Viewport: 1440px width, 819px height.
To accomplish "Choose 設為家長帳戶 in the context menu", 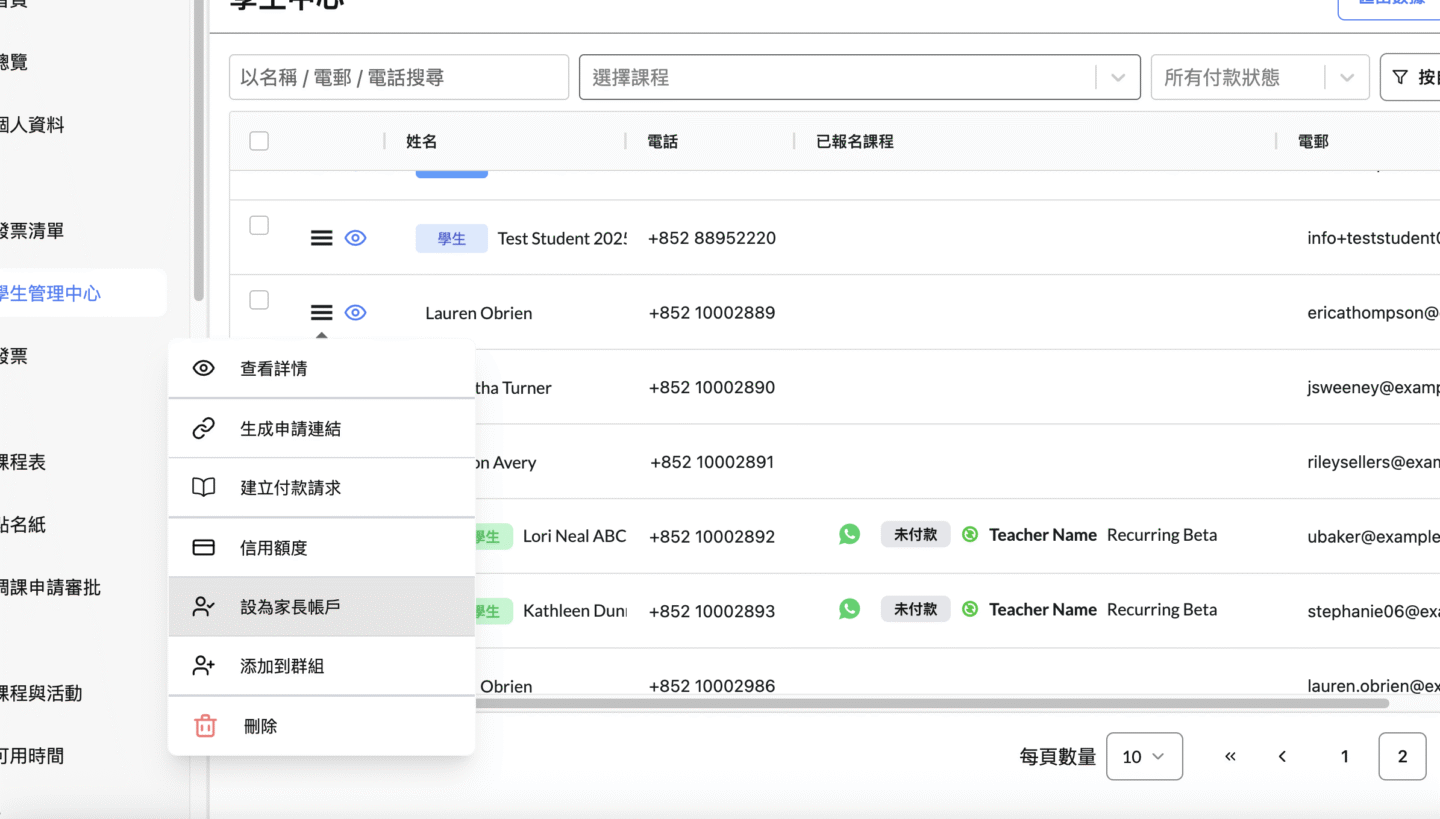I will click(x=290, y=607).
